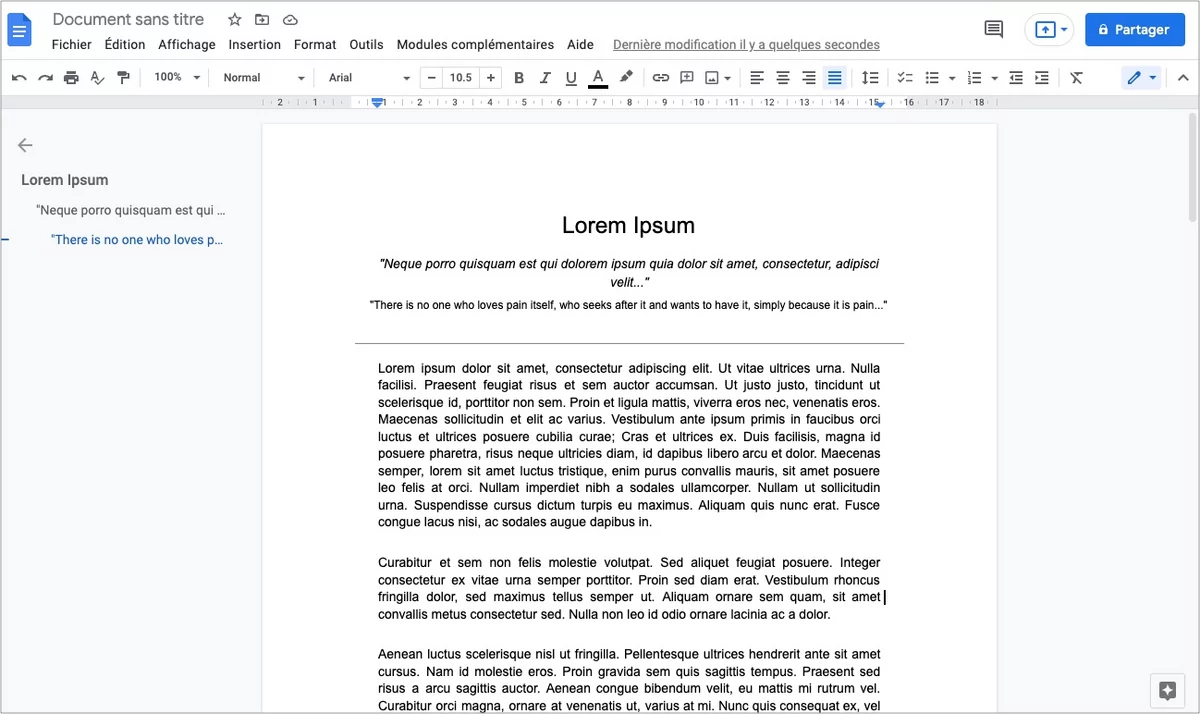Viewport: 1200px width, 714px height.
Task: Open the Normal paragraph style dropdown
Action: [264, 77]
